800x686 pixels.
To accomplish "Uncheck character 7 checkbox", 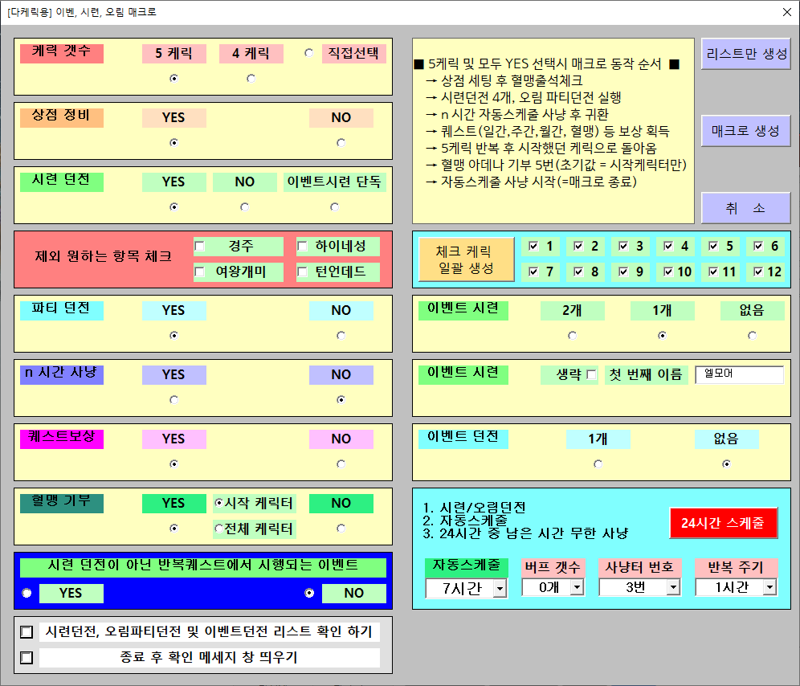I will (534, 272).
